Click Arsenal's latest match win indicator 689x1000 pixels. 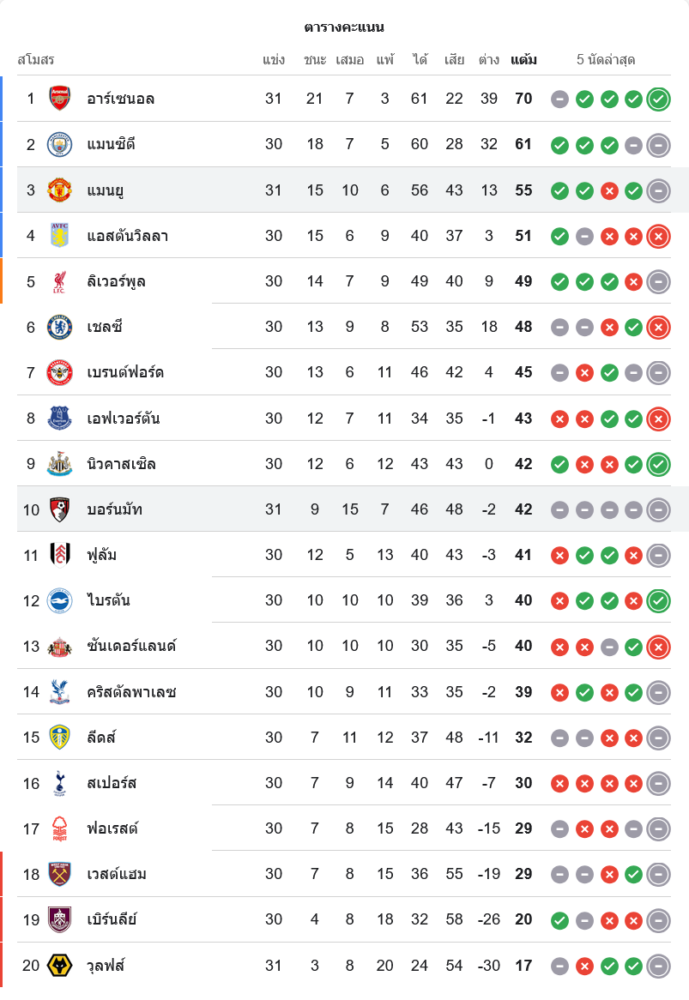658,98
